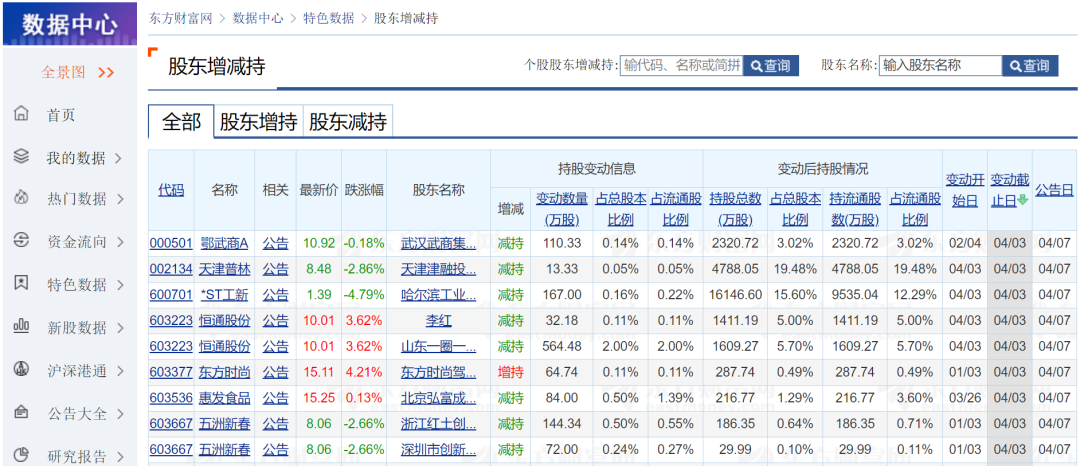Open shareholder 天津津融投… link
1080x466 pixels.
439,268
